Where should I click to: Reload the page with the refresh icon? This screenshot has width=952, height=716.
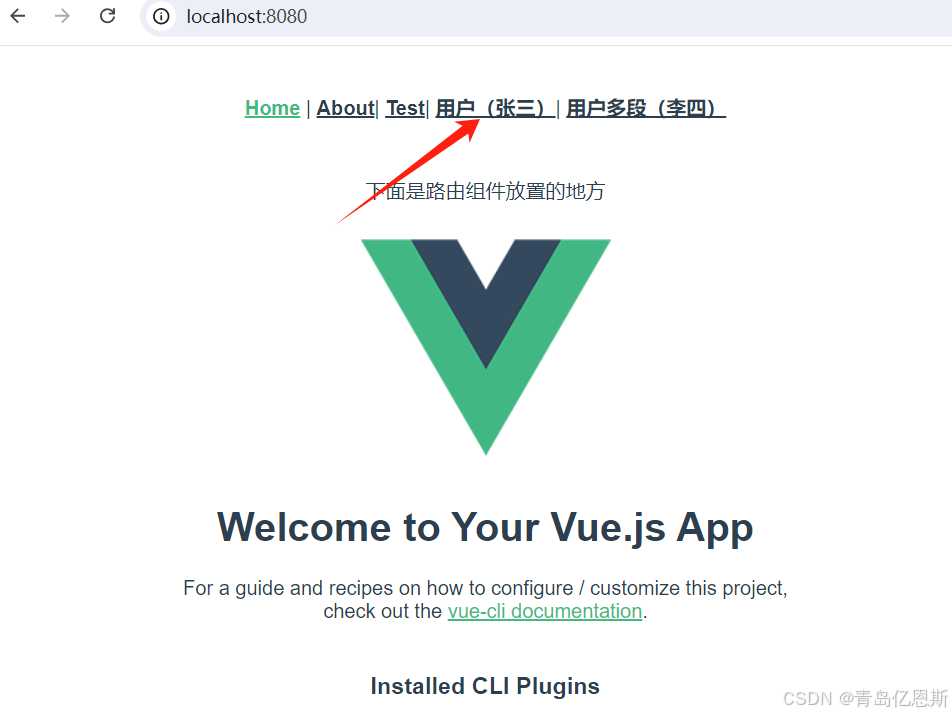point(107,16)
